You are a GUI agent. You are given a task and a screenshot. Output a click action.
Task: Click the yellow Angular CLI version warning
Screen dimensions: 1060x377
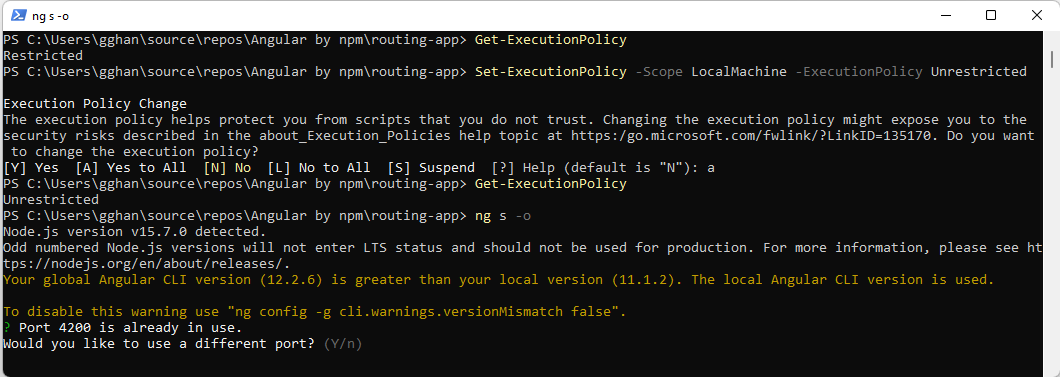[x=498, y=280]
